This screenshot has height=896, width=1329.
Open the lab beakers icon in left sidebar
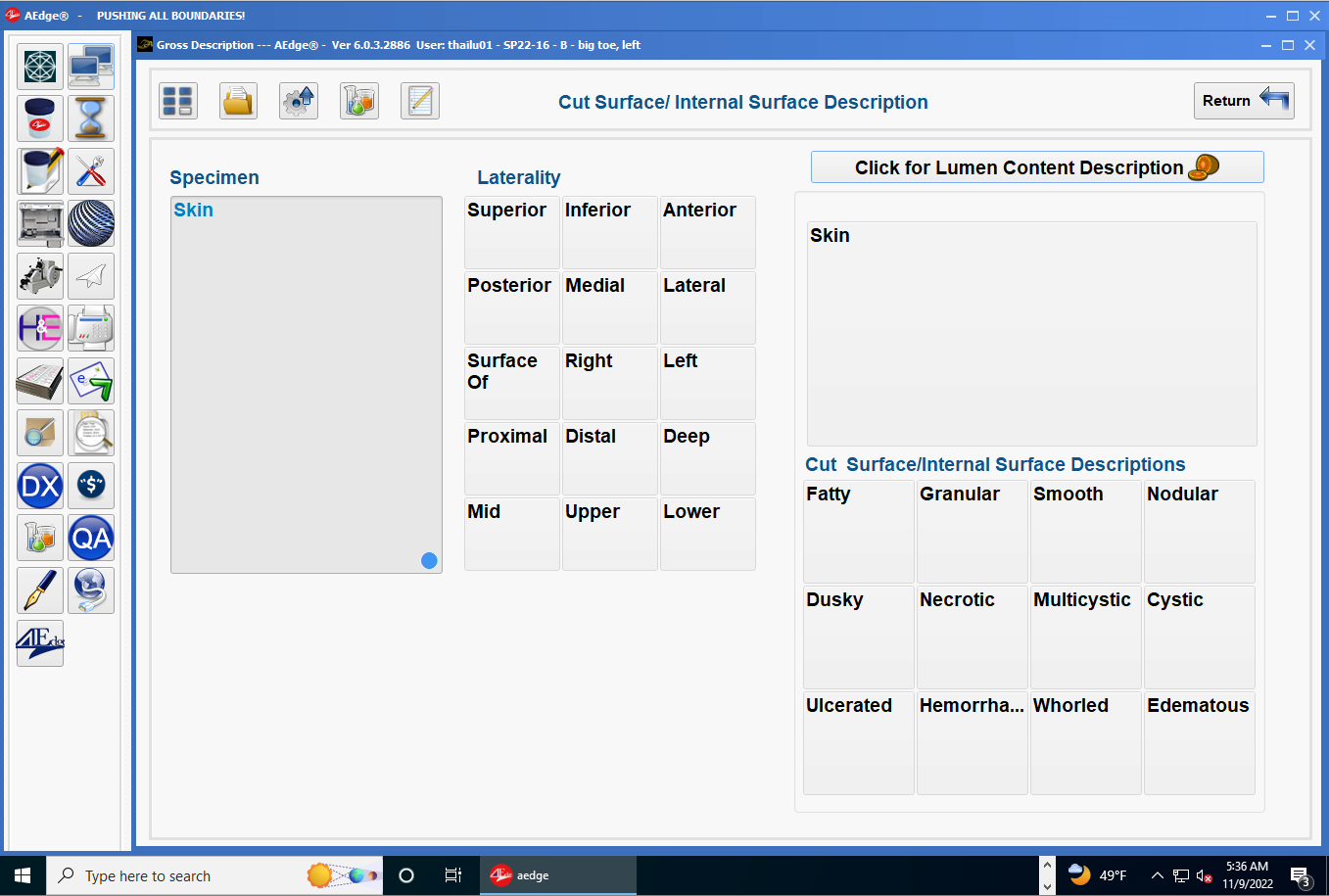(x=40, y=538)
